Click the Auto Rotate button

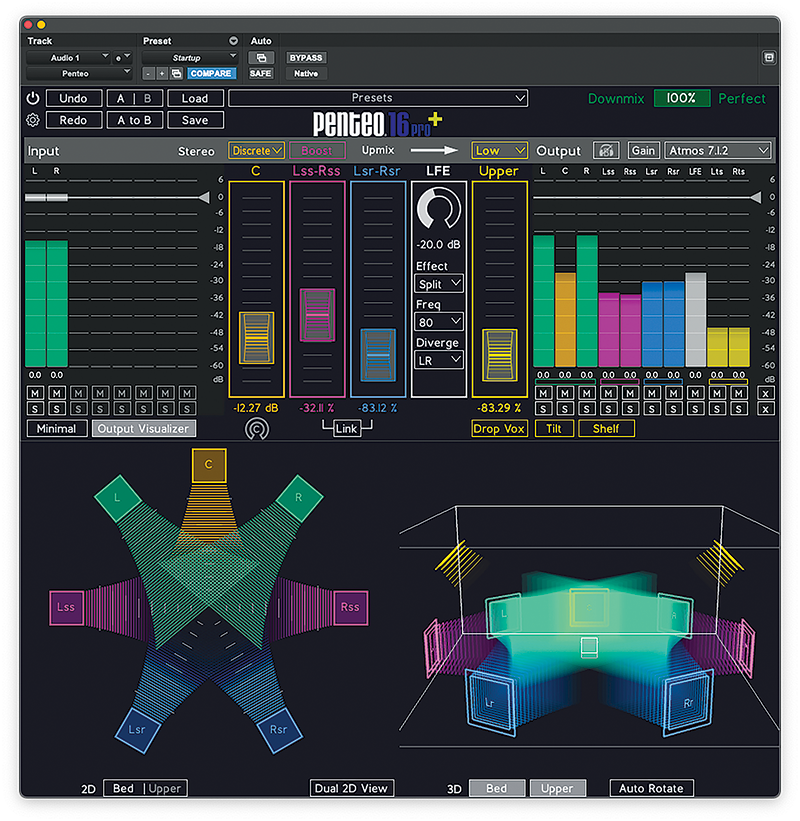pyautogui.click(x=652, y=789)
